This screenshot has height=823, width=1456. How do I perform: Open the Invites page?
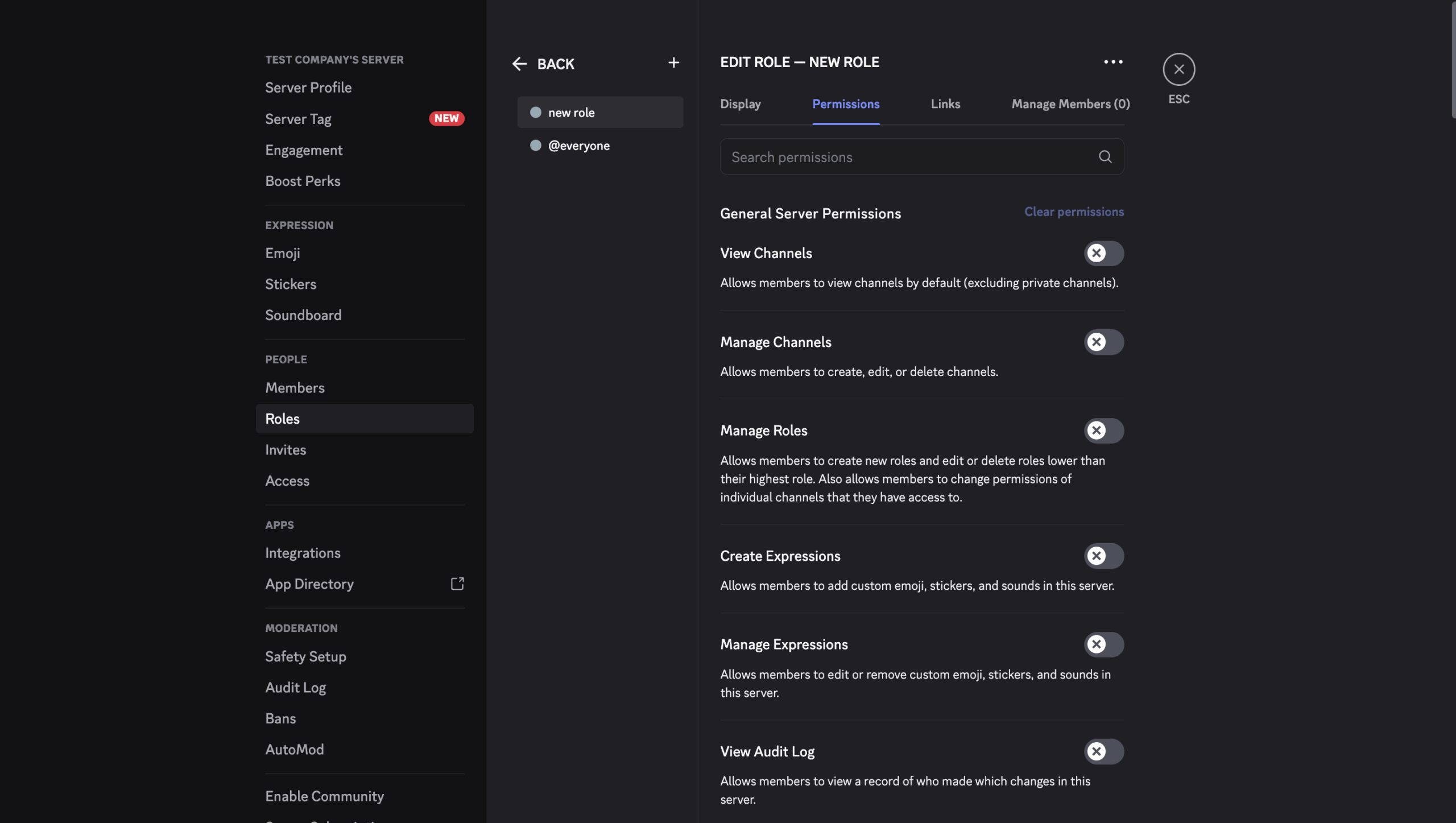(365, 449)
